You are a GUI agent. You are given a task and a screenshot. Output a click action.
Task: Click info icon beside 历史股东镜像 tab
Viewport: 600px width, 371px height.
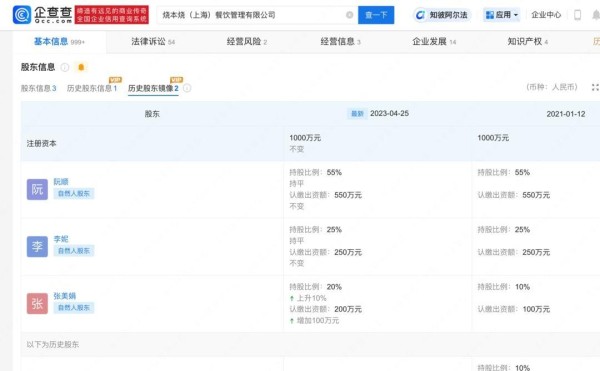pos(187,88)
